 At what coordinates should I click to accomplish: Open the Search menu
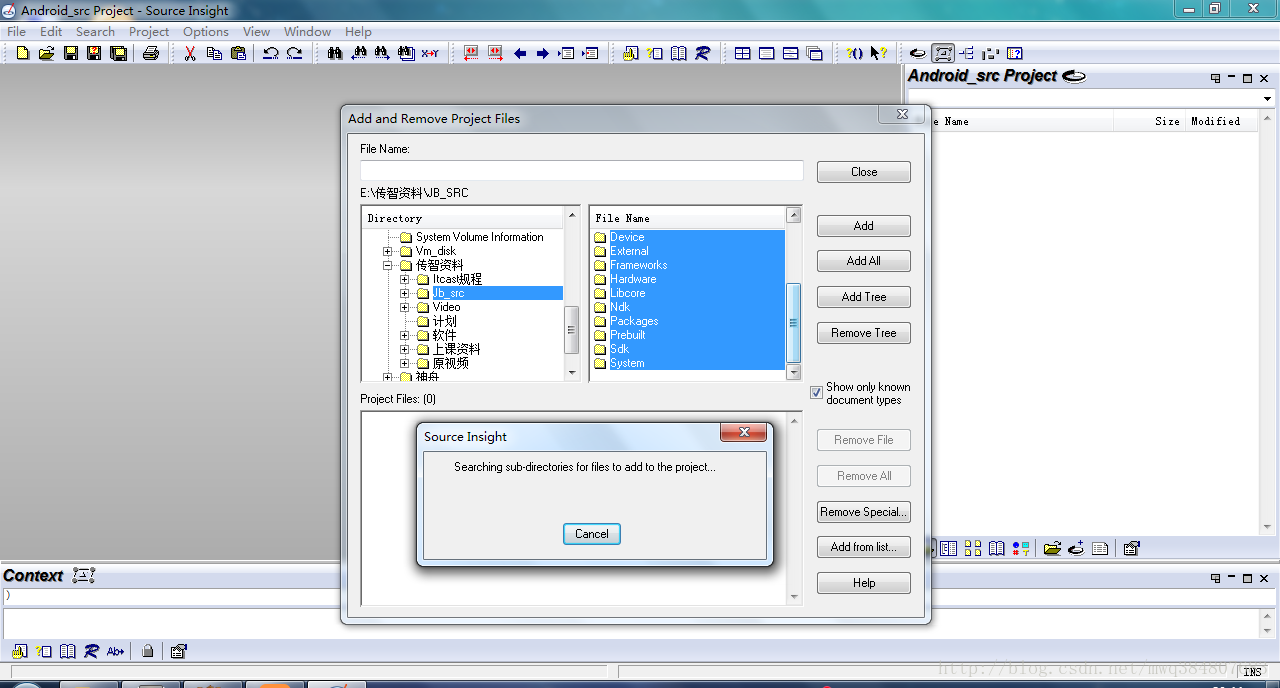[x=95, y=31]
